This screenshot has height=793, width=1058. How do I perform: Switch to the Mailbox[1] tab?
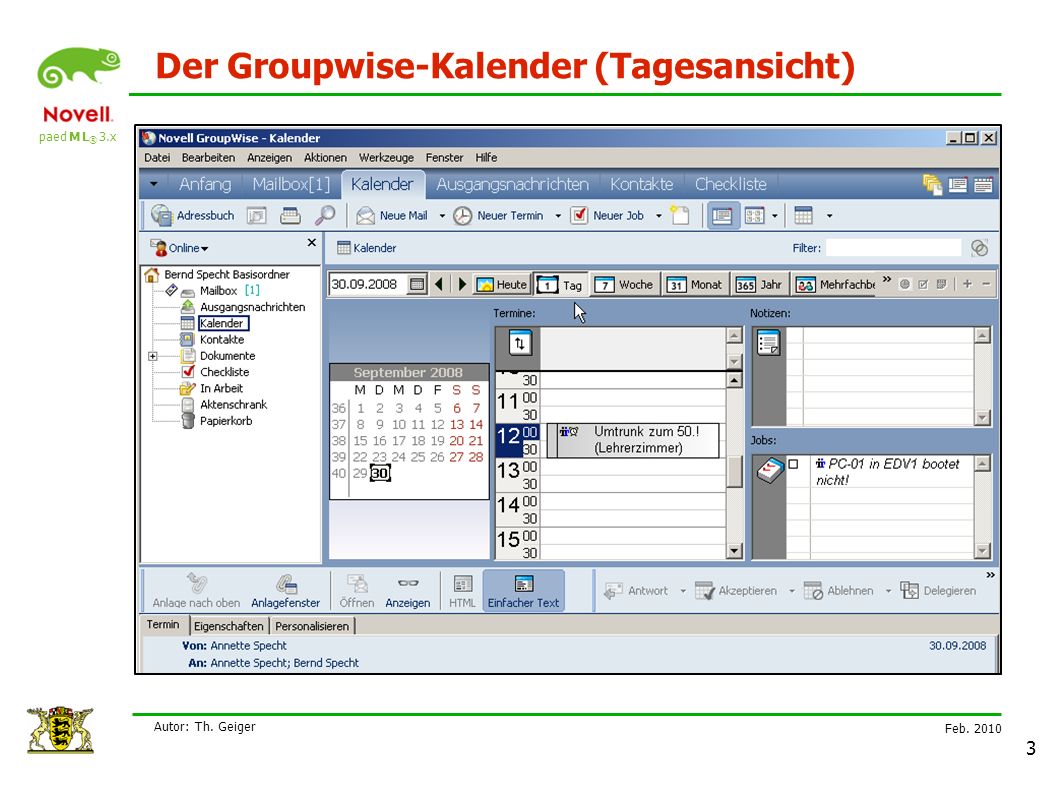point(291,184)
